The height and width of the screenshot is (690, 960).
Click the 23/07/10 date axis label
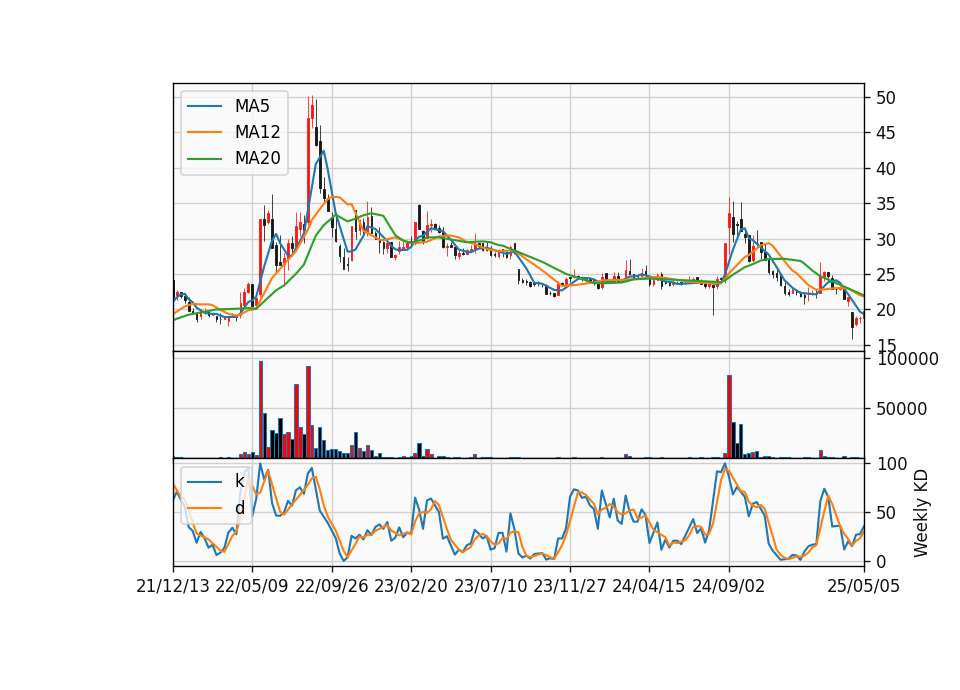tap(490, 586)
